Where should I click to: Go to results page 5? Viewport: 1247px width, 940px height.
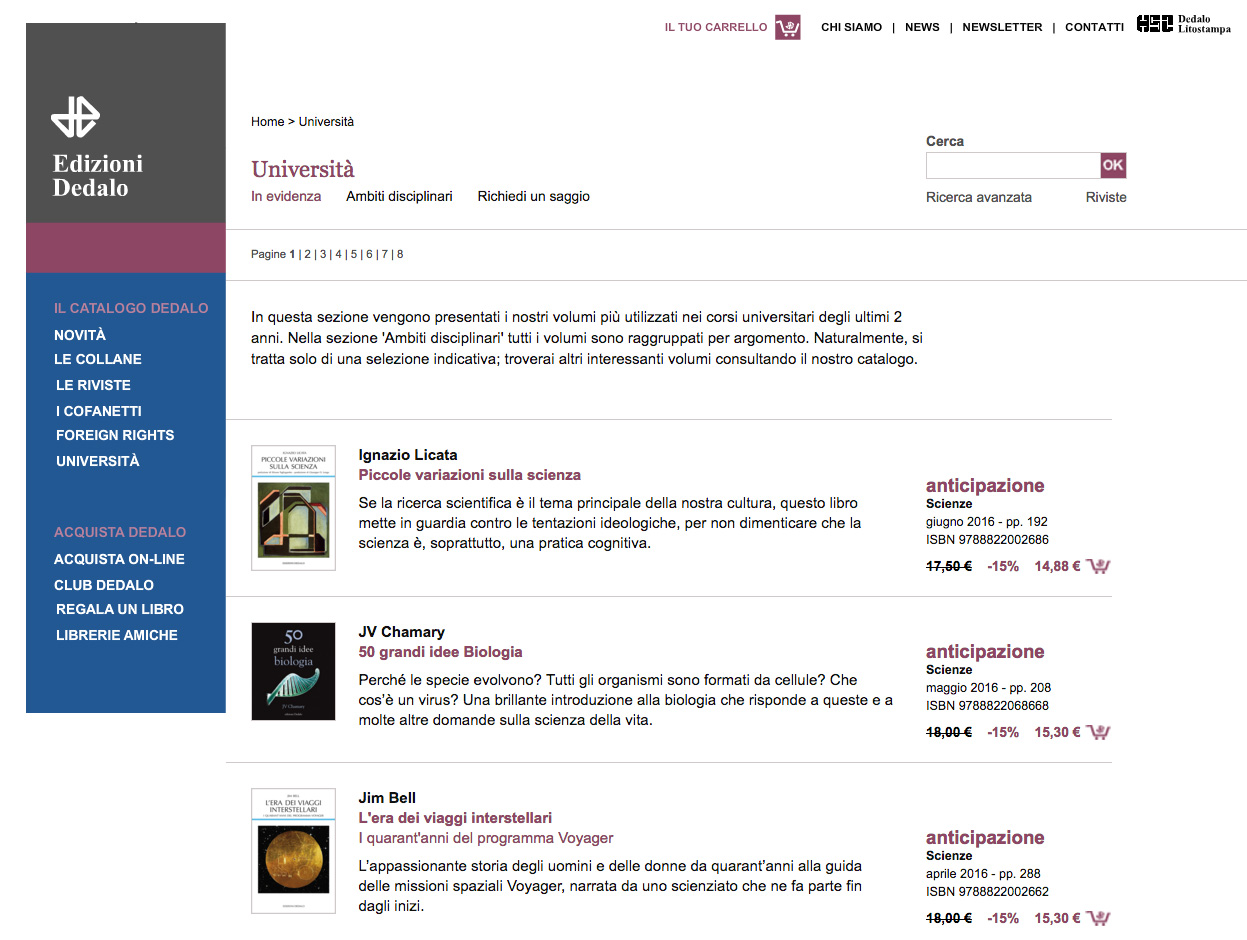(x=354, y=254)
